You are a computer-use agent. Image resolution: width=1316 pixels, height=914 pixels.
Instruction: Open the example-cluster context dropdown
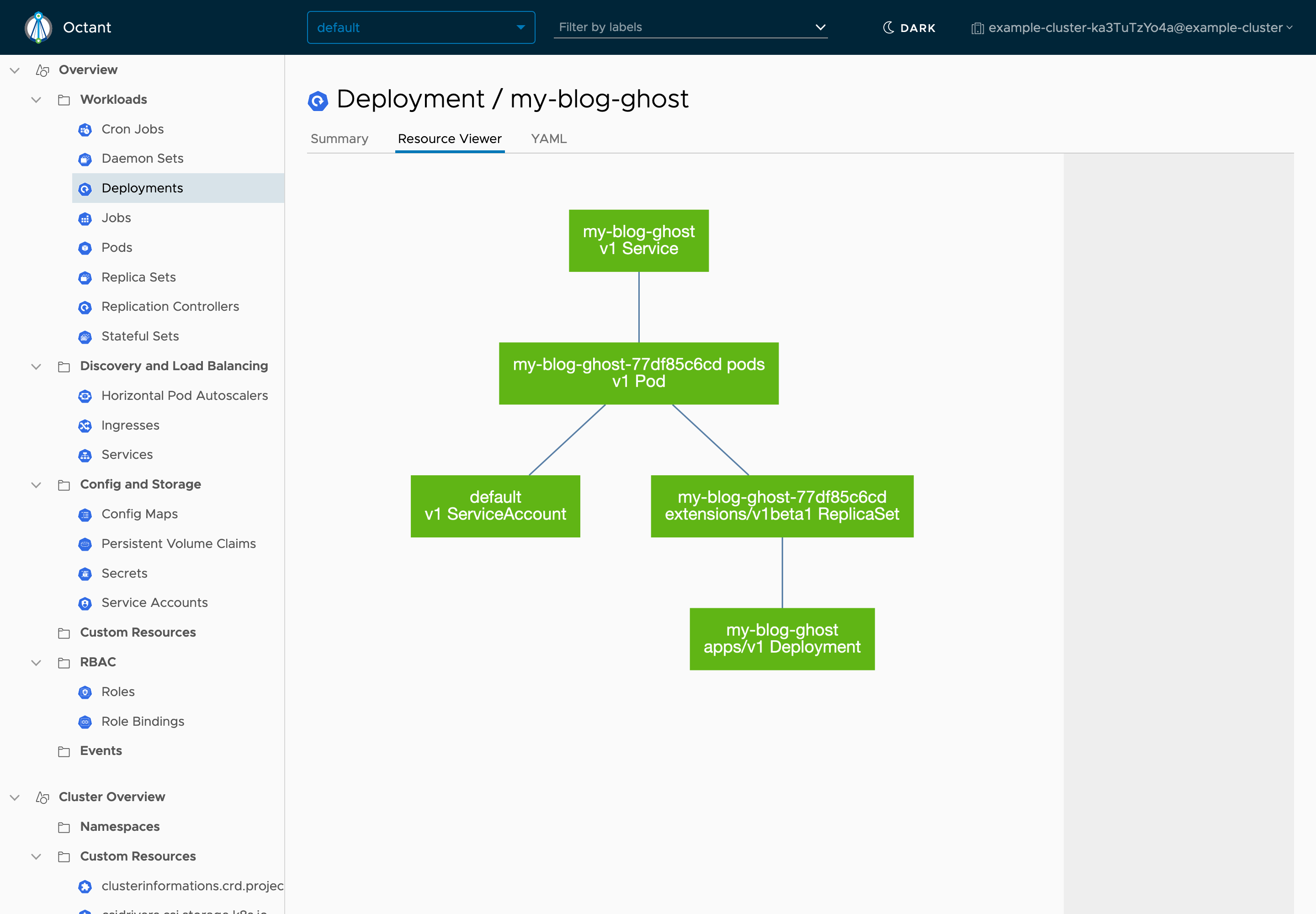click(1132, 27)
